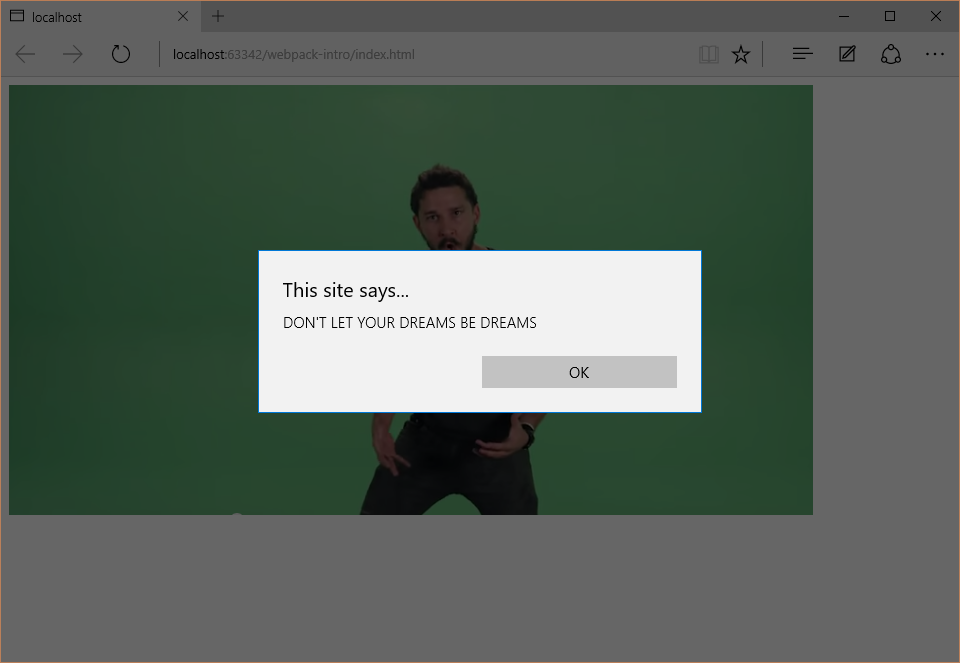Open a new tab with plus
960x663 pixels.
point(218,17)
